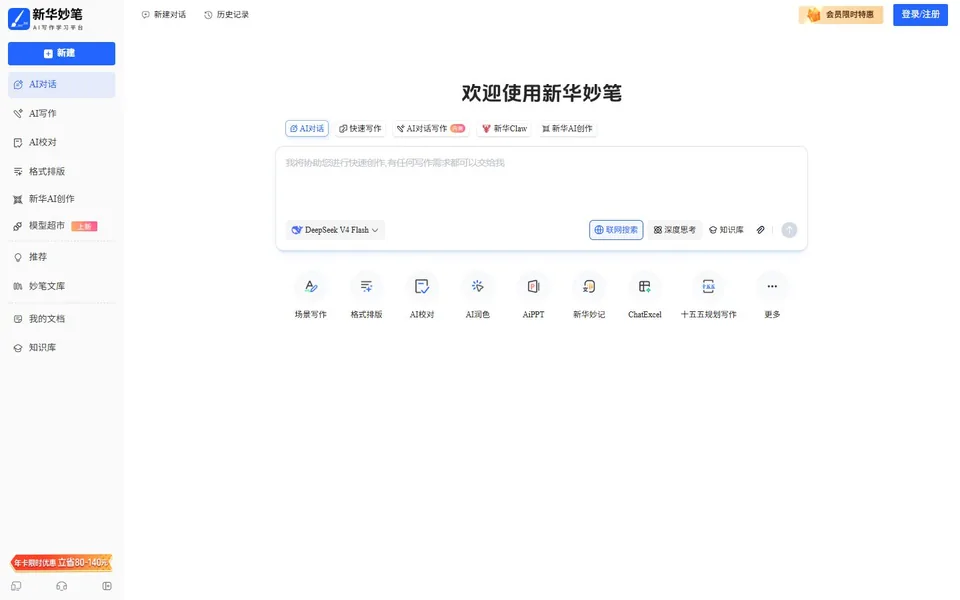Expand the DeepSeek V4 Flash model dropdown
The image size is (960, 600).
[335, 230]
